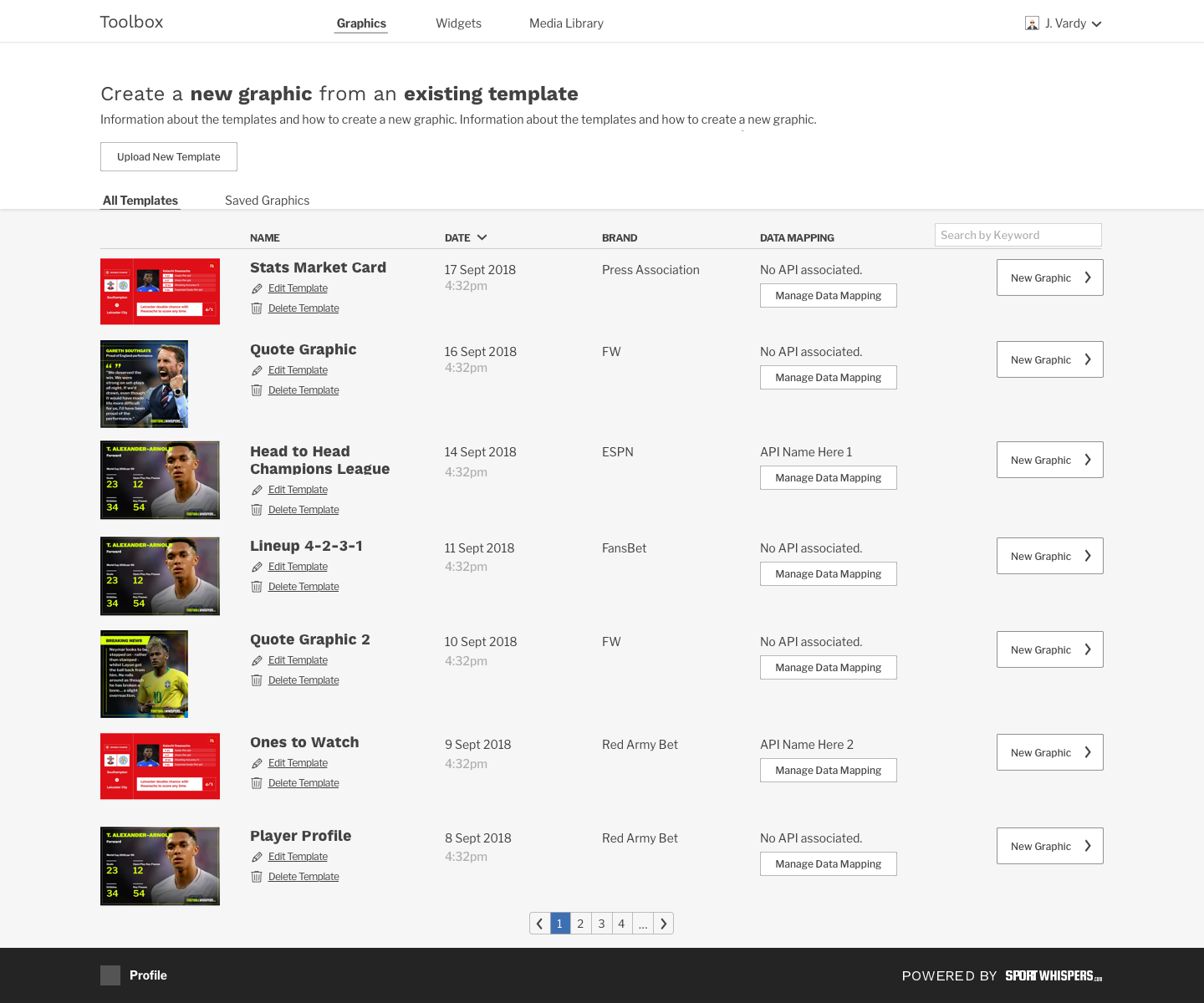Image resolution: width=1204 pixels, height=1003 pixels.
Task: Create New Graphic from Lineup 4-2-3-1
Action: 1050,556
